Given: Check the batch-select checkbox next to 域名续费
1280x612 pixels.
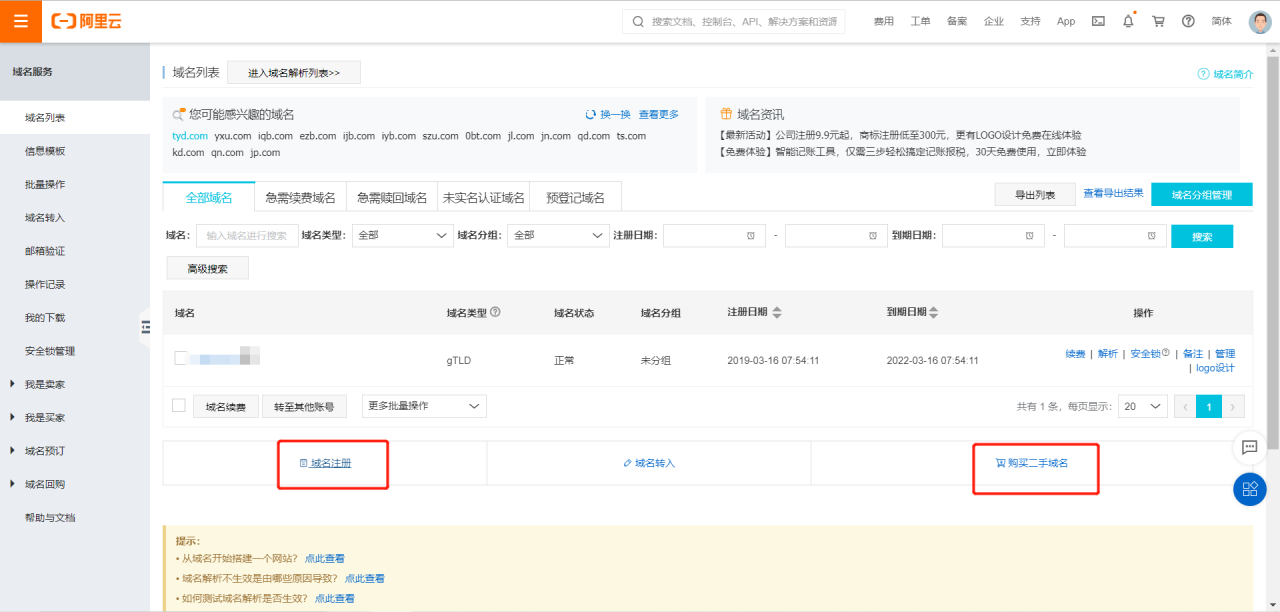Looking at the screenshot, I should point(180,406).
